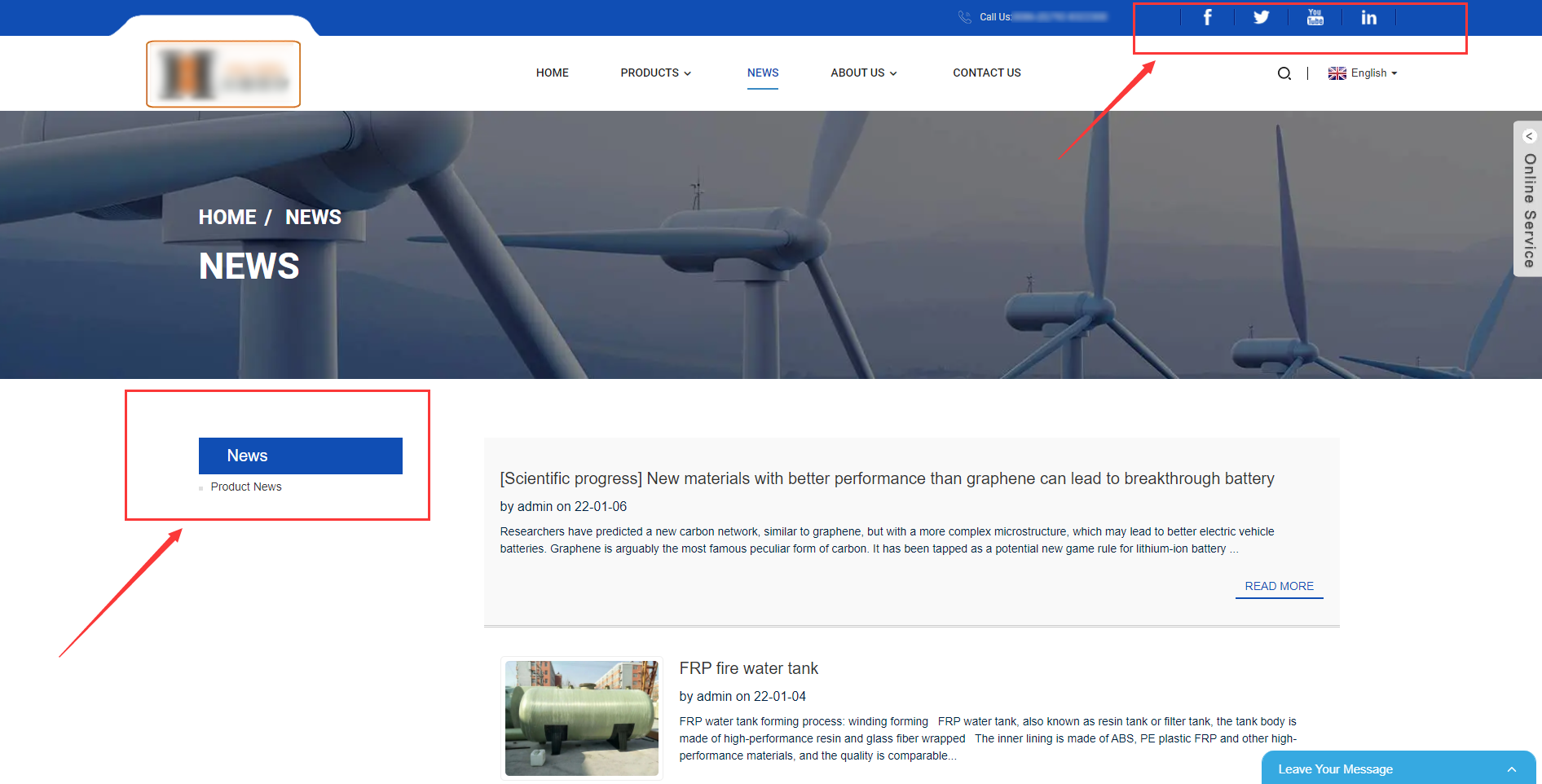Open the FRP fire water tank thumbnail
Viewport: 1542px width, 784px height.
(x=581, y=718)
